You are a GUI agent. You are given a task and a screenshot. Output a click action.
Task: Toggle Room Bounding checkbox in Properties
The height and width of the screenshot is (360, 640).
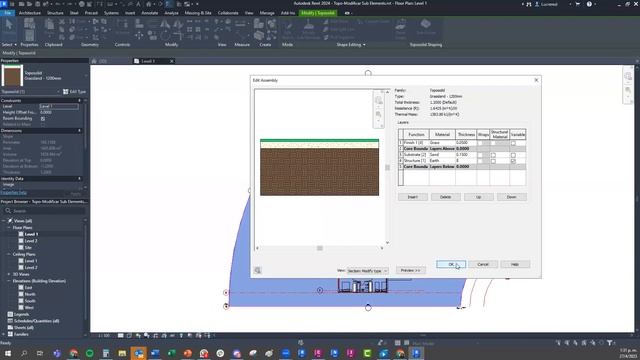(43, 118)
